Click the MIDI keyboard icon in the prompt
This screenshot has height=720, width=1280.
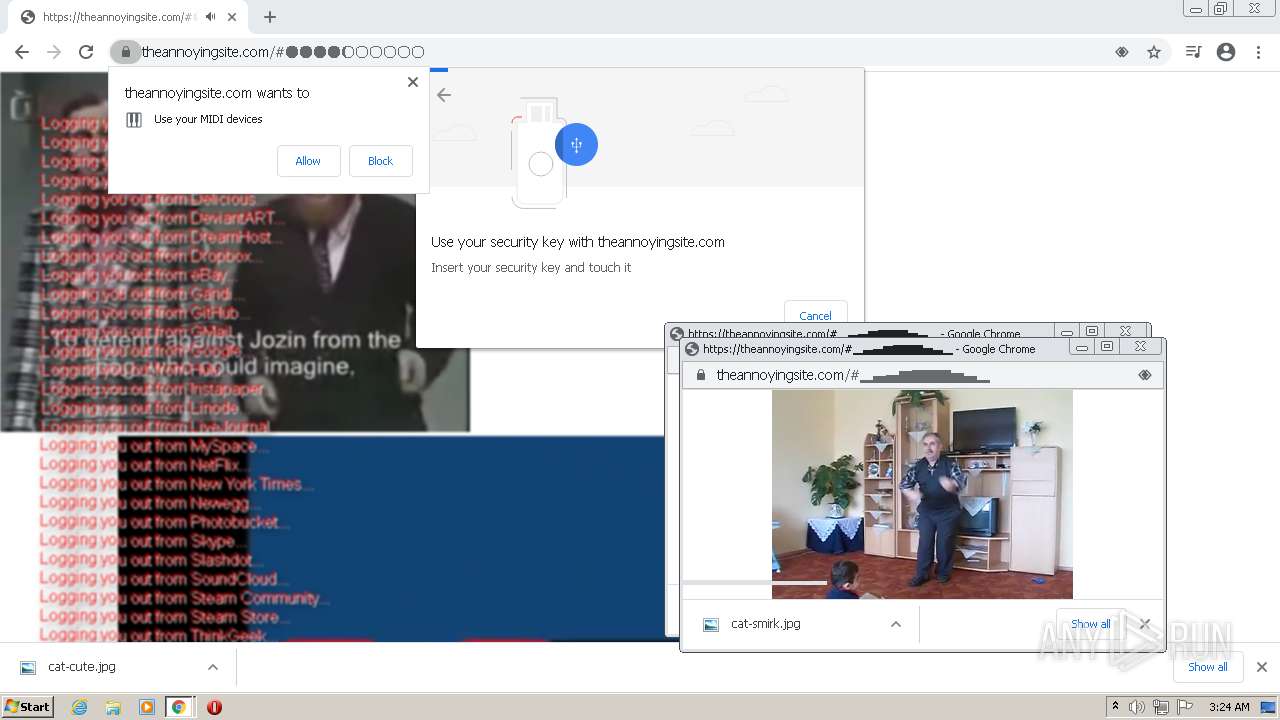(x=134, y=120)
